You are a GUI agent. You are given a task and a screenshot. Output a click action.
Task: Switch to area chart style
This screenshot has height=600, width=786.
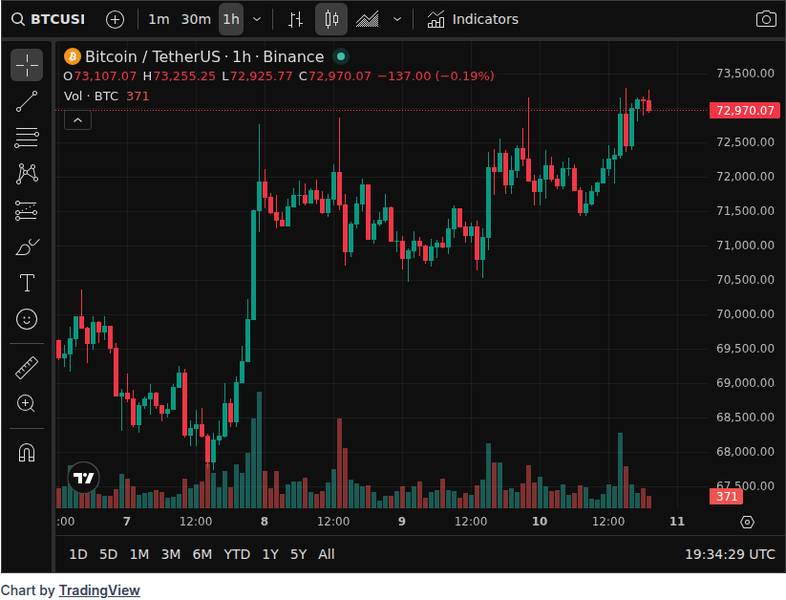pos(367,20)
